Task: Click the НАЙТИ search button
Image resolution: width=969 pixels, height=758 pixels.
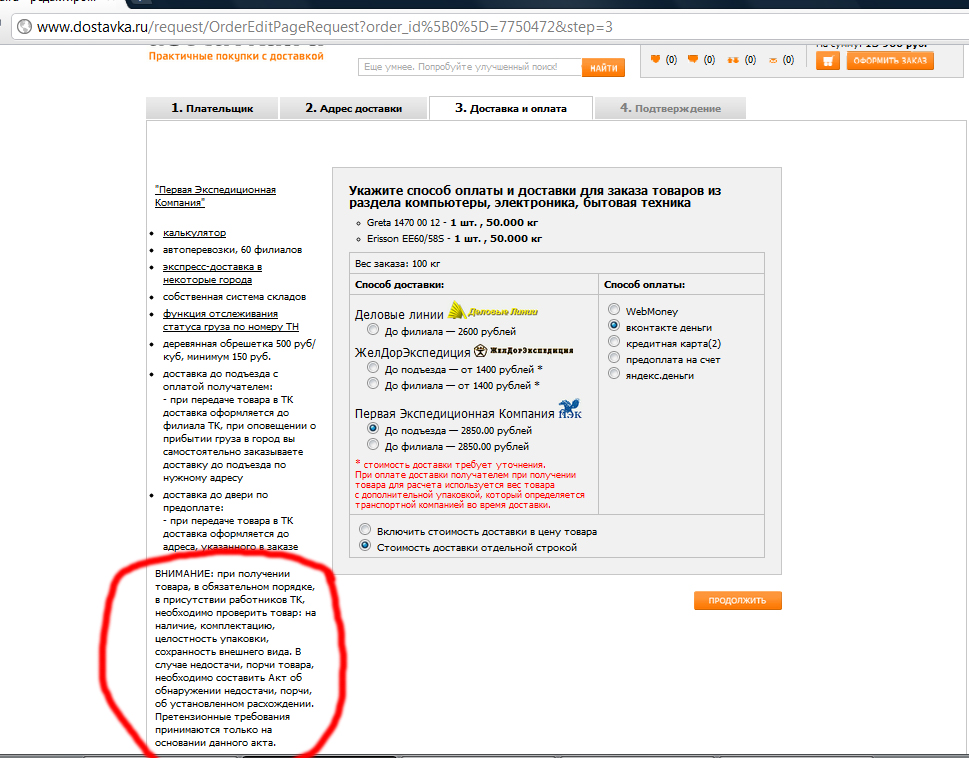Action: point(603,68)
